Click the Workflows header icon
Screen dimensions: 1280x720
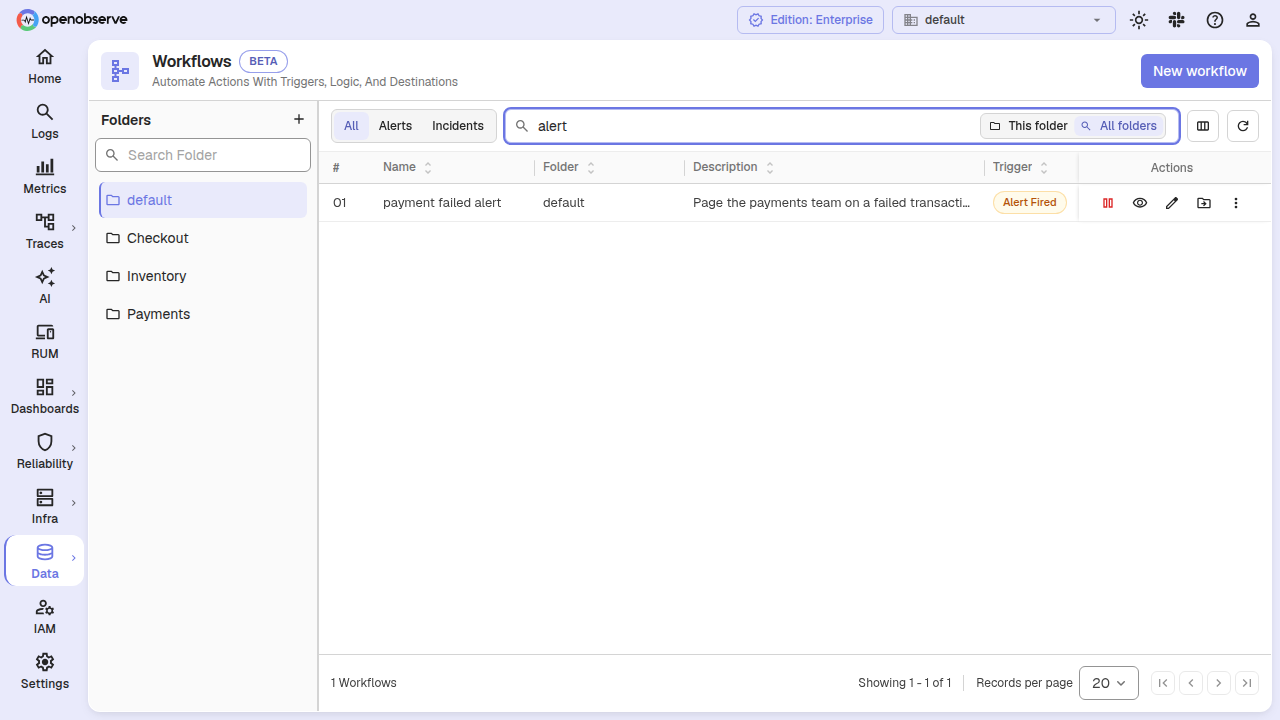(120, 71)
